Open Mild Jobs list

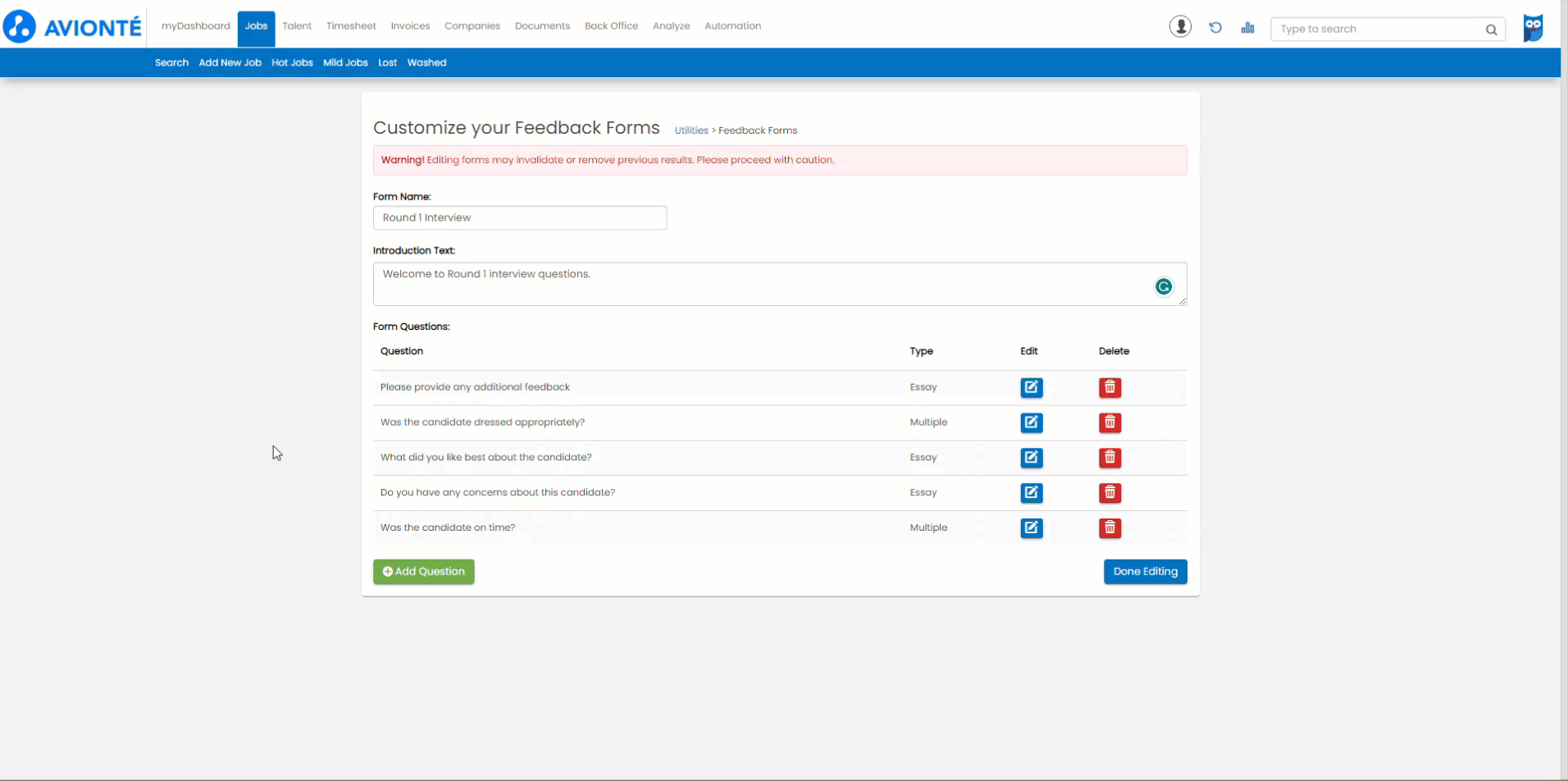click(x=345, y=63)
